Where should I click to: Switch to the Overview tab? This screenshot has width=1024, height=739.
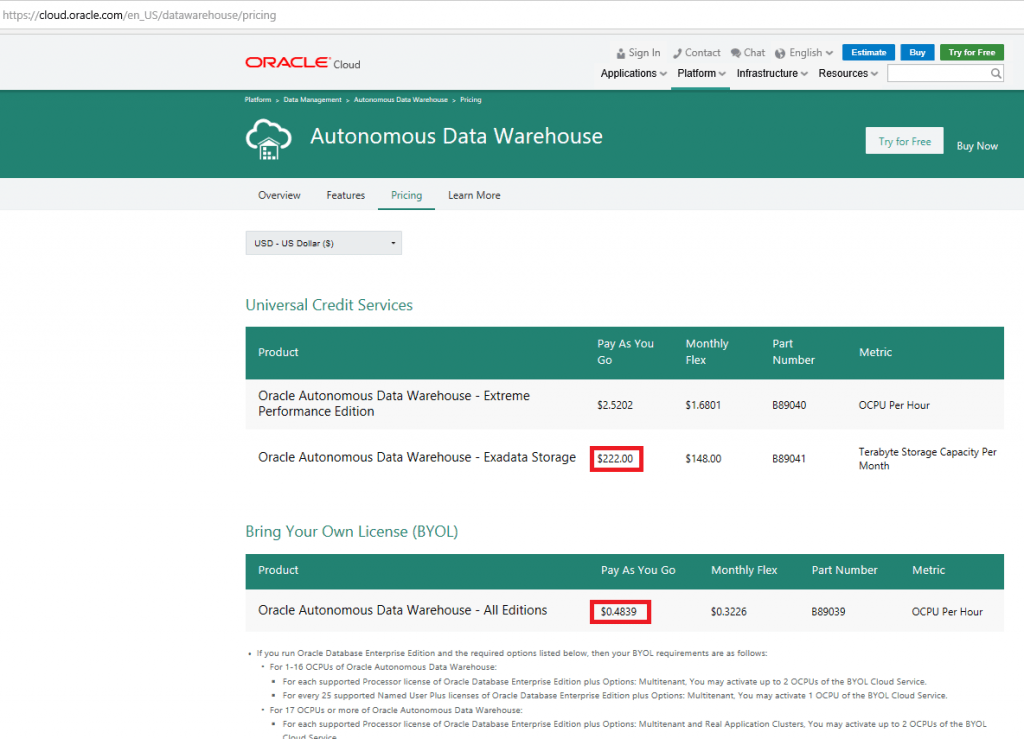pos(279,195)
